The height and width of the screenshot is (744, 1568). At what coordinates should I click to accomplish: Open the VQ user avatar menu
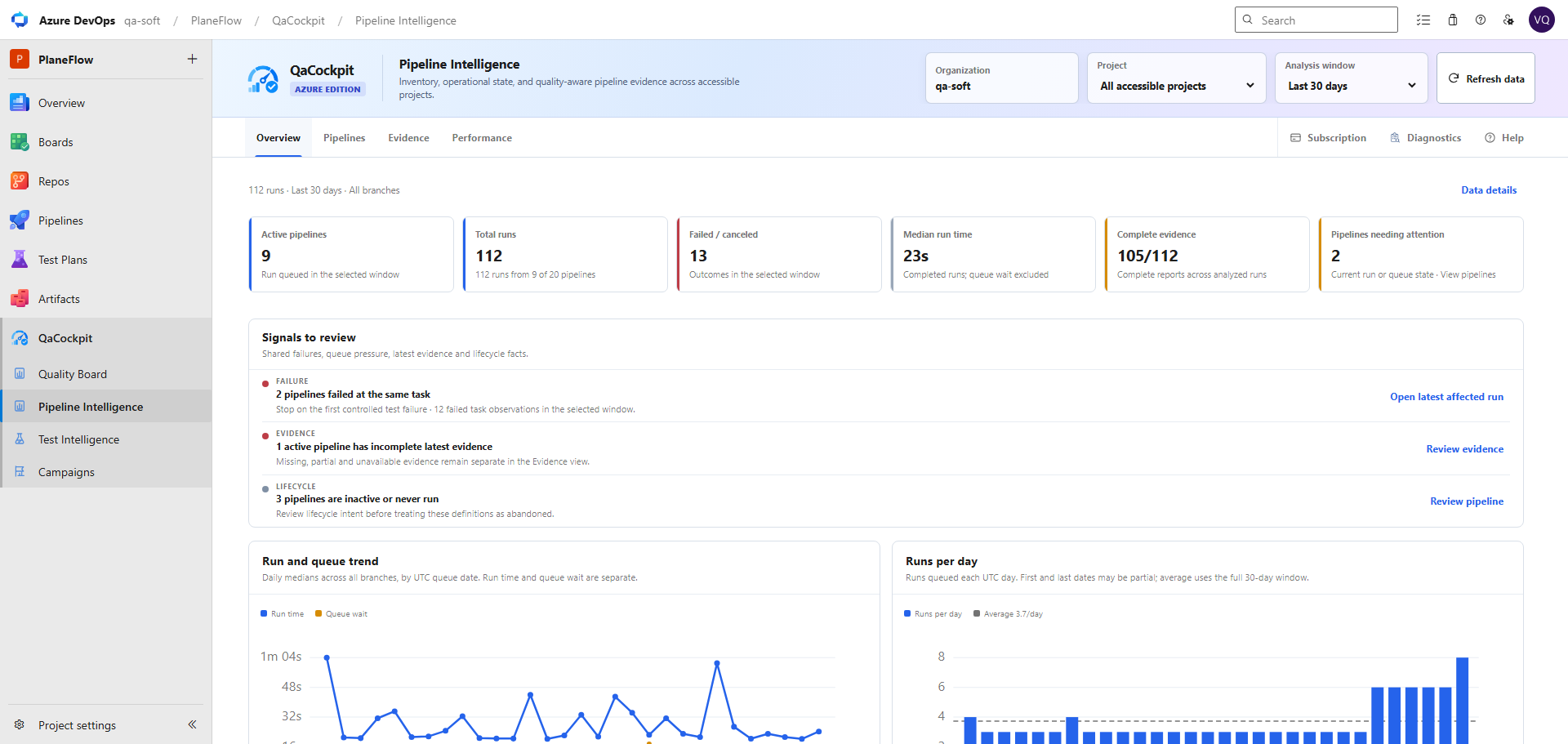(x=1542, y=20)
